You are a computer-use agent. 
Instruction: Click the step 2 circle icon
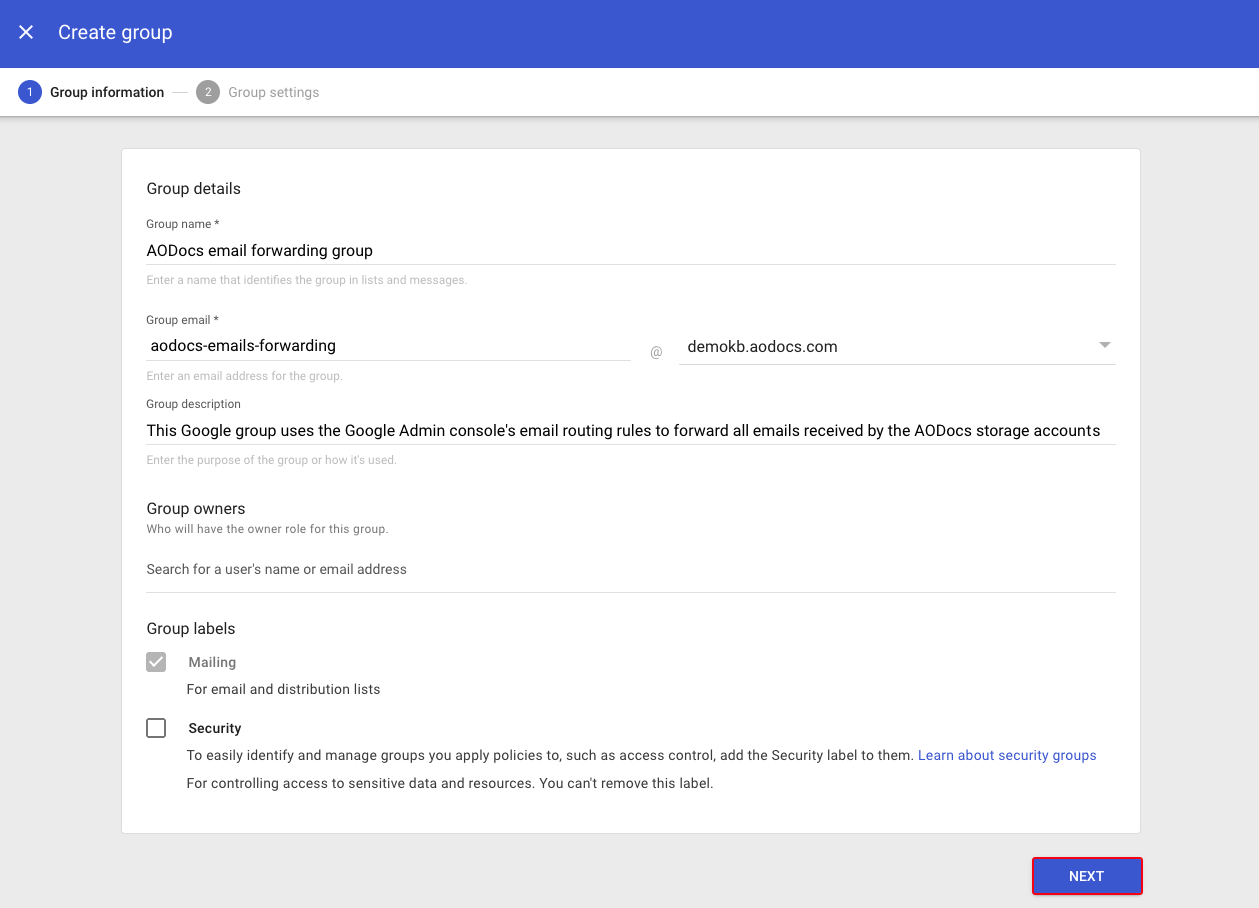[x=208, y=92]
